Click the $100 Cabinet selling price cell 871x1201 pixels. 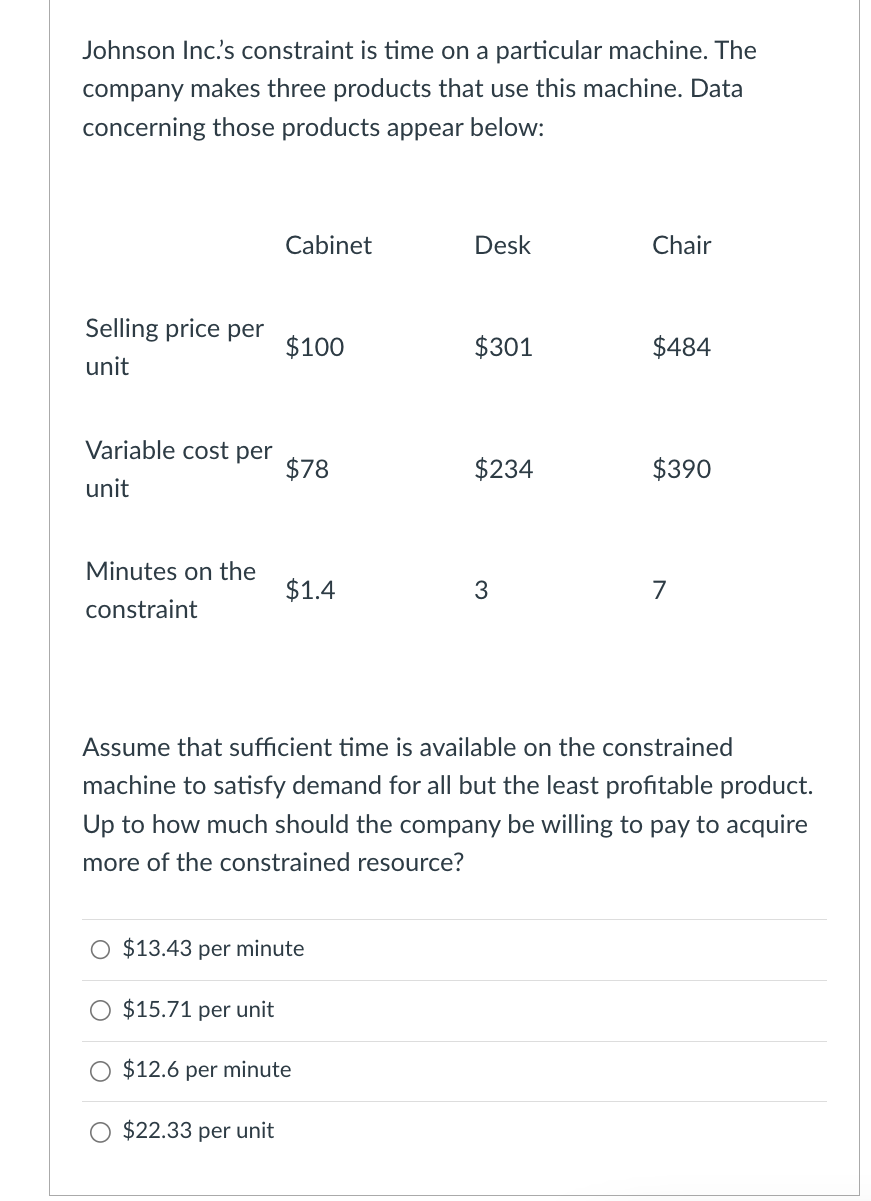pyautogui.click(x=314, y=347)
